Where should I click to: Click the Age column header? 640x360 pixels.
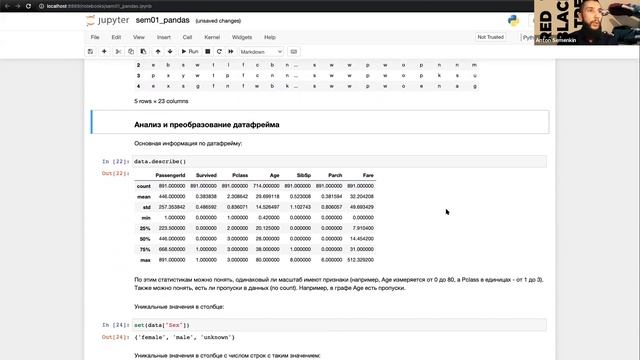(274, 175)
